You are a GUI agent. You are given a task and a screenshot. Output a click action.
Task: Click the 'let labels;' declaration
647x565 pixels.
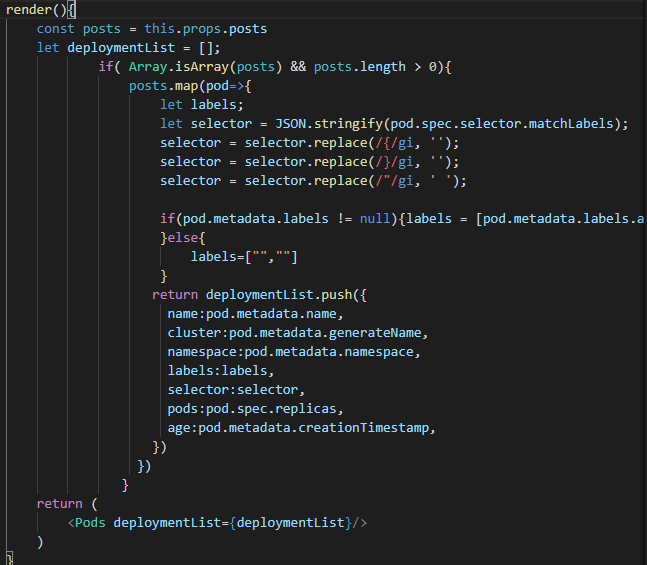coord(202,105)
